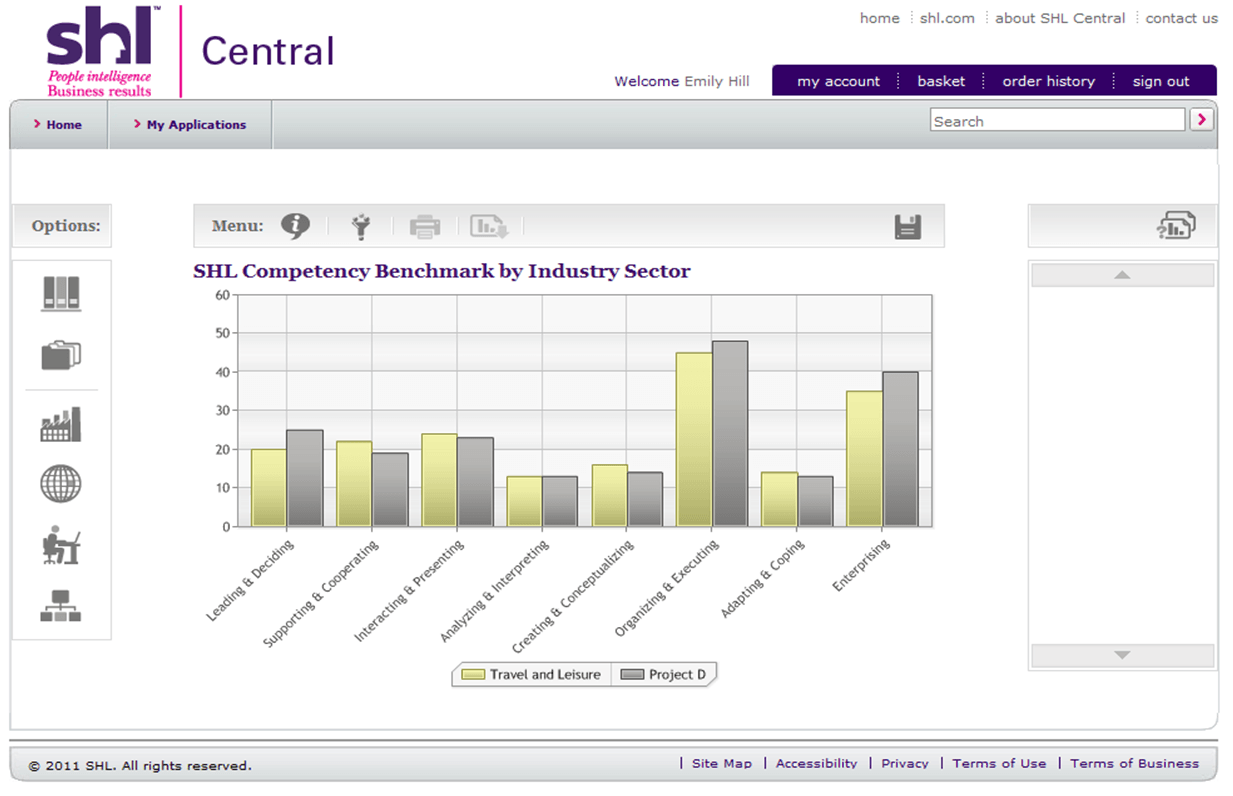Open the chart help icon at top right
Viewport: 1233px width, 796px height.
[x=1176, y=226]
